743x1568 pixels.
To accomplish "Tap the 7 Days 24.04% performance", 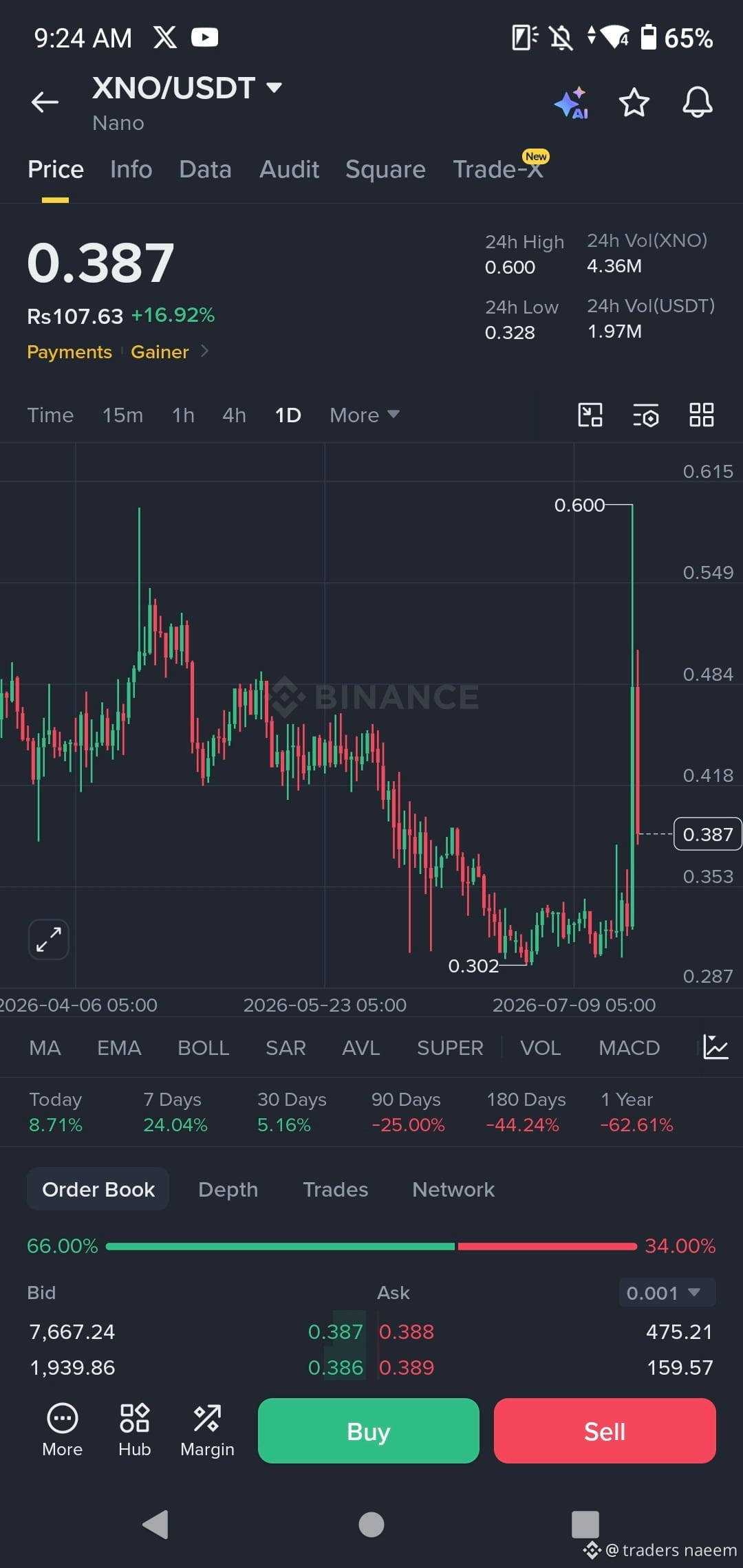I will pyautogui.click(x=175, y=1112).
